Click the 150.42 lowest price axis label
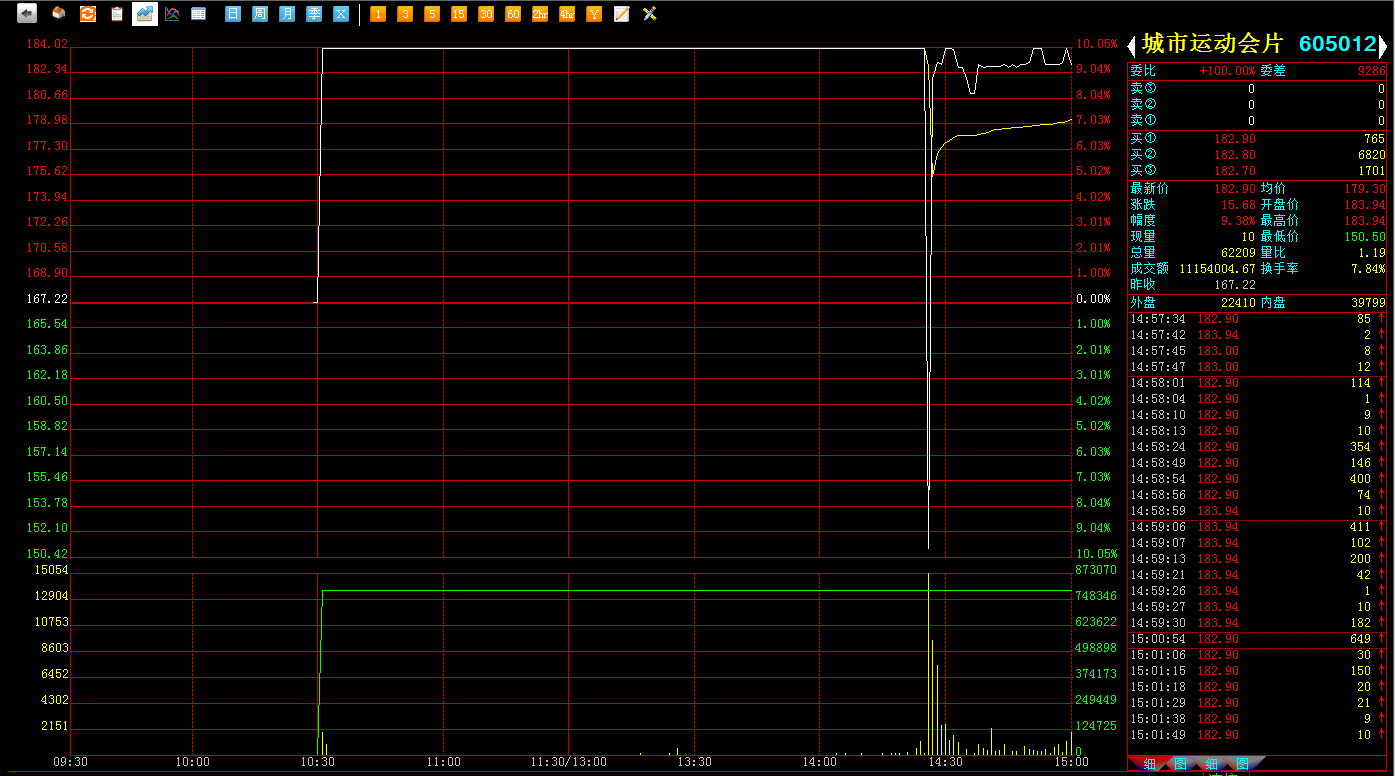The width and height of the screenshot is (1395, 776). (x=48, y=554)
